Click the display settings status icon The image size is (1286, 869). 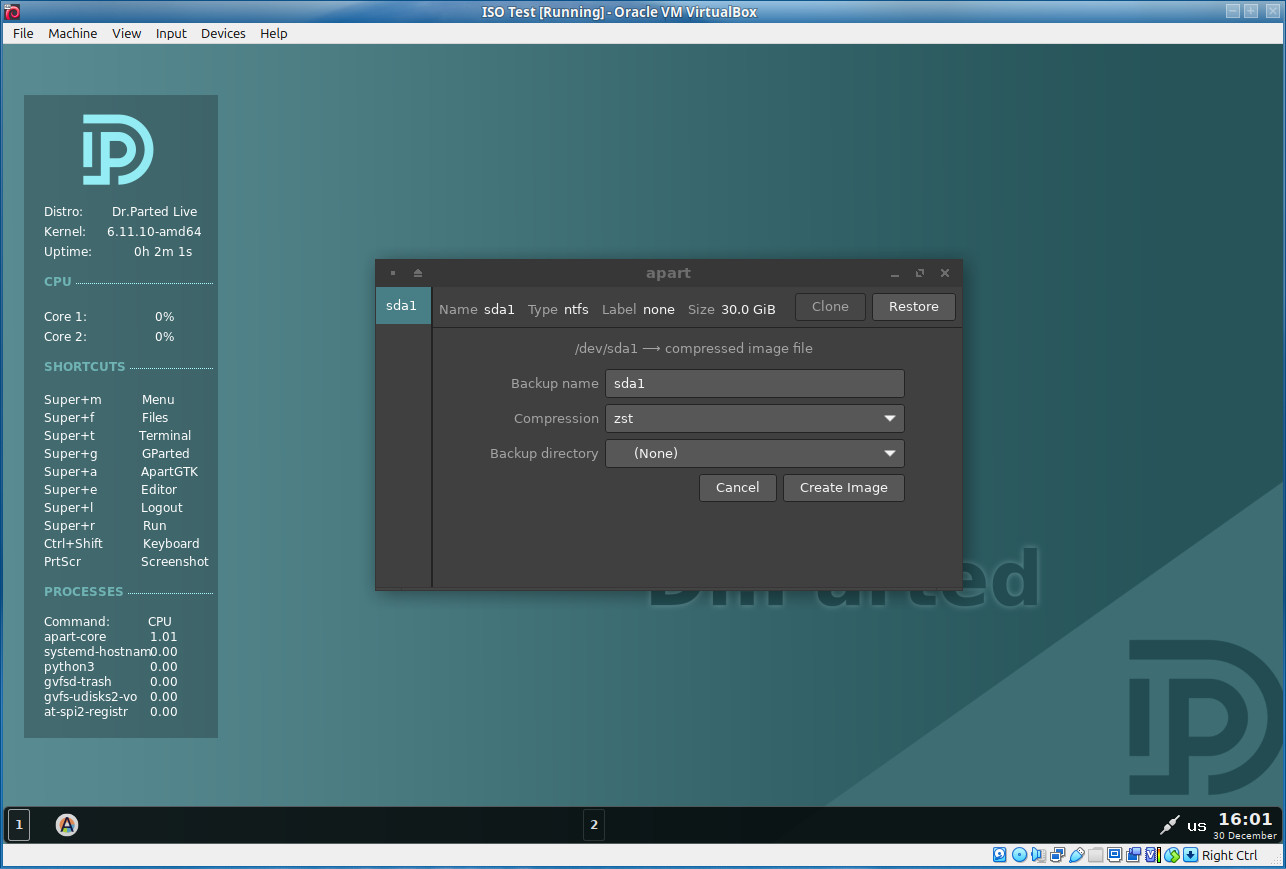[1114, 855]
